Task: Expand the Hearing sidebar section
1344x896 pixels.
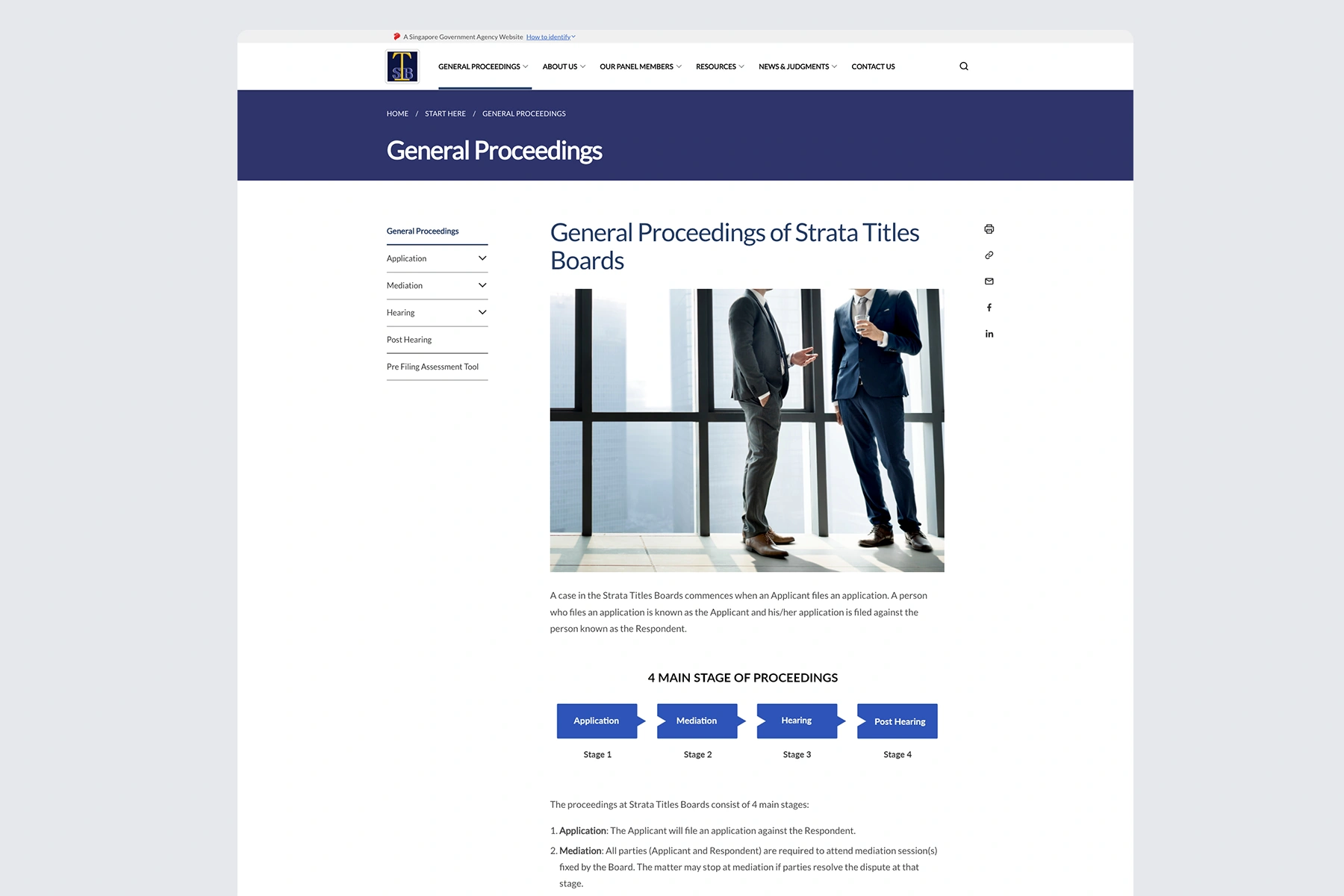Action: click(x=482, y=312)
